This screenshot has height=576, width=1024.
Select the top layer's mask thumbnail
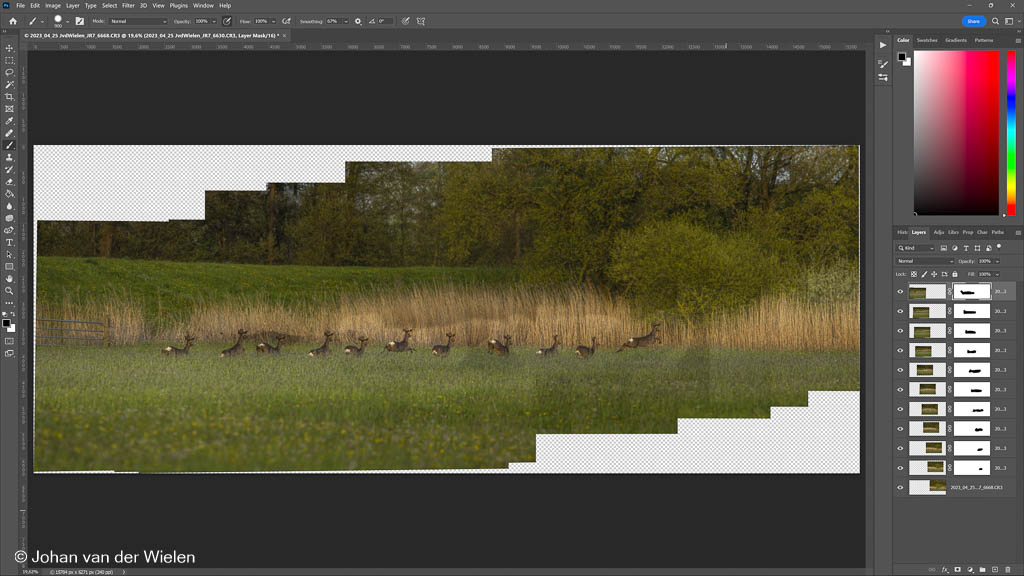[971, 292]
